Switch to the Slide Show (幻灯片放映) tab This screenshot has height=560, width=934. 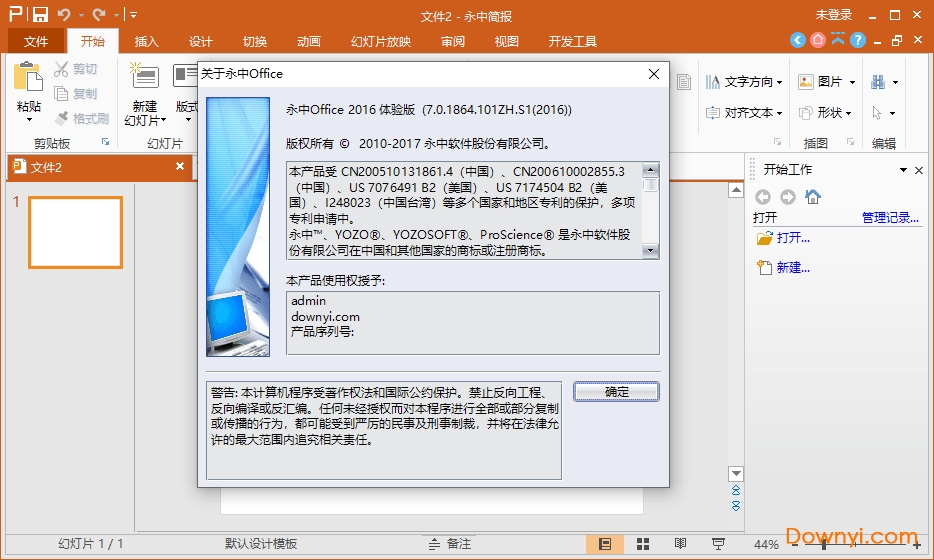[381, 41]
